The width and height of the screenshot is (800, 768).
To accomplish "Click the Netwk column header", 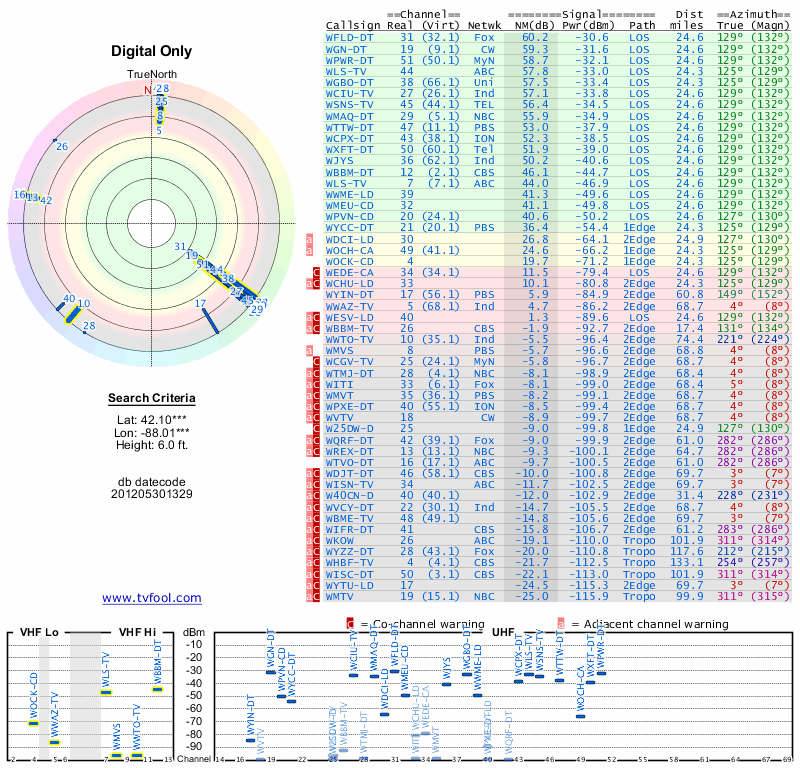I will pyautogui.click(x=484, y=26).
